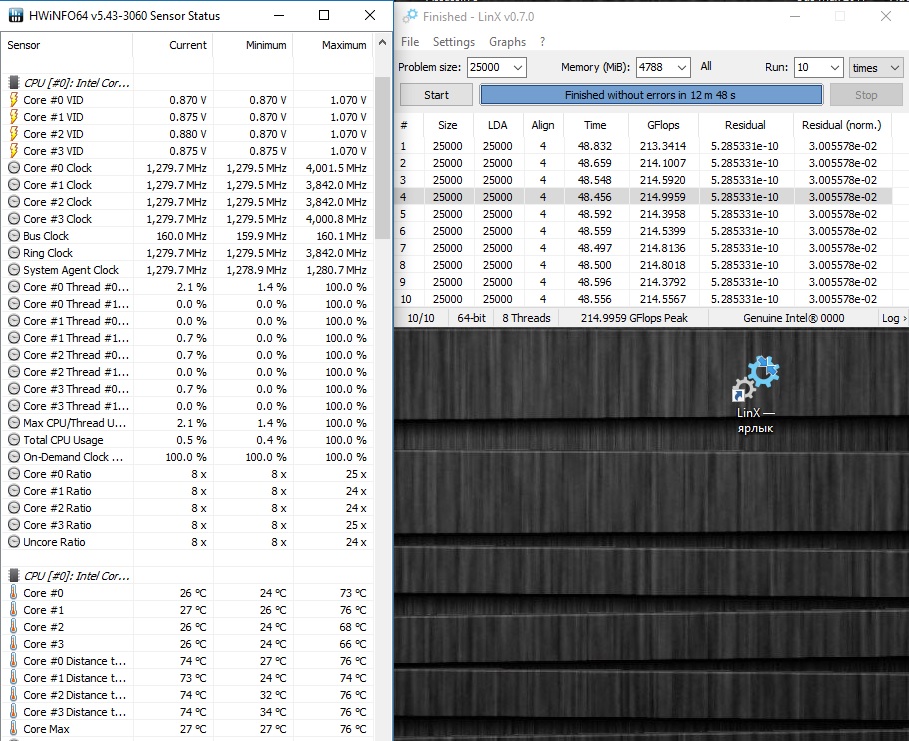Open the Problem size dropdown in LinX
This screenshot has height=741, width=909.
pos(518,67)
